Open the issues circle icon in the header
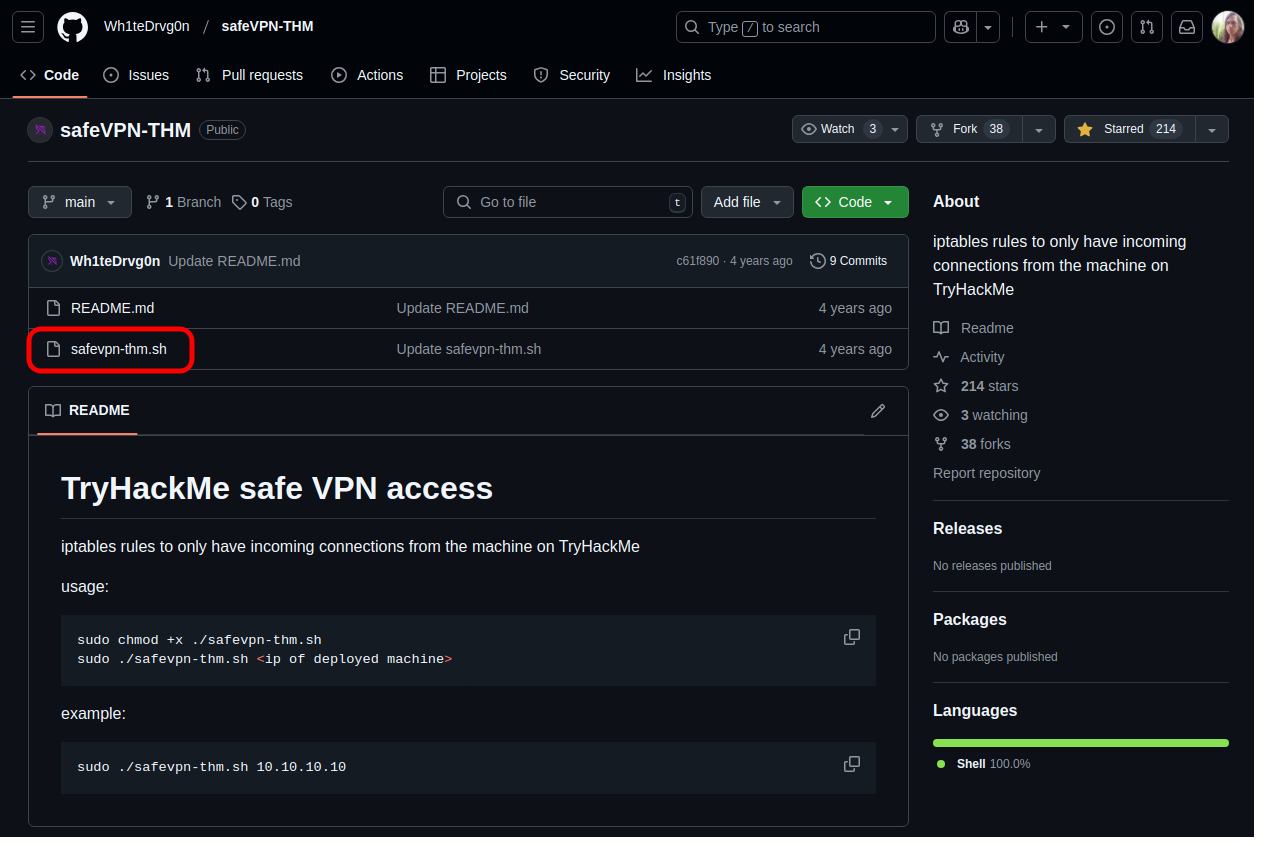 [1107, 27]
